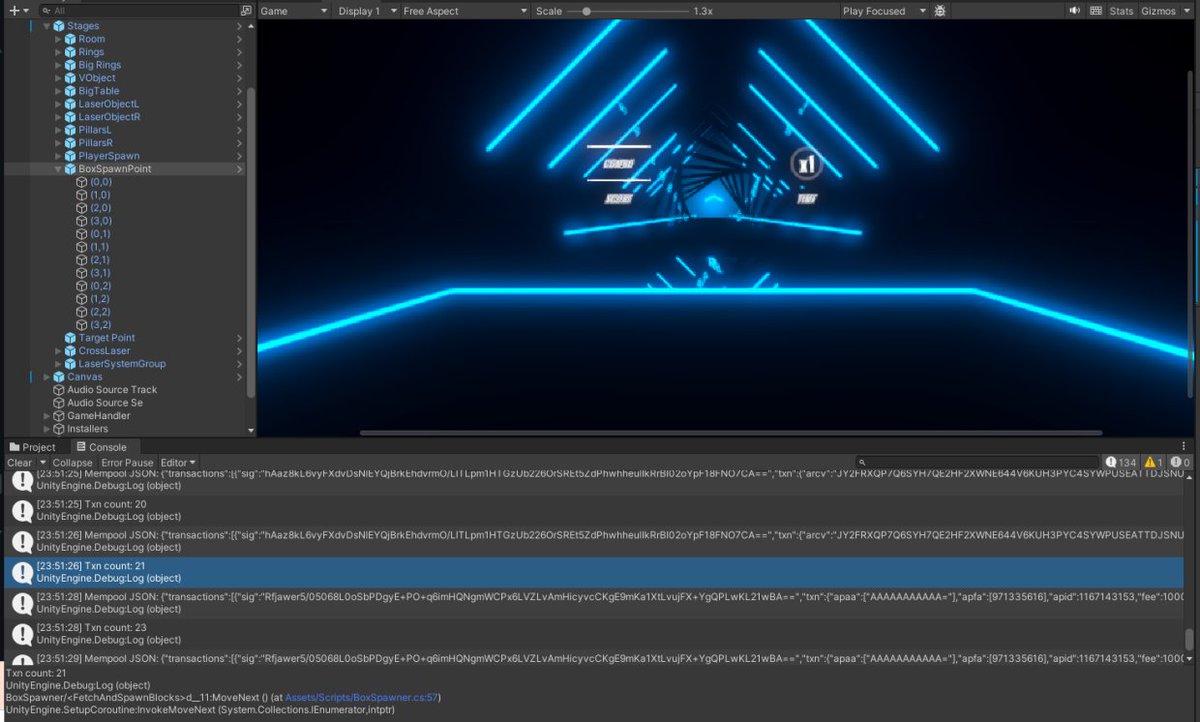
Task: Expand the Room tree node
Action: point(58,39)
